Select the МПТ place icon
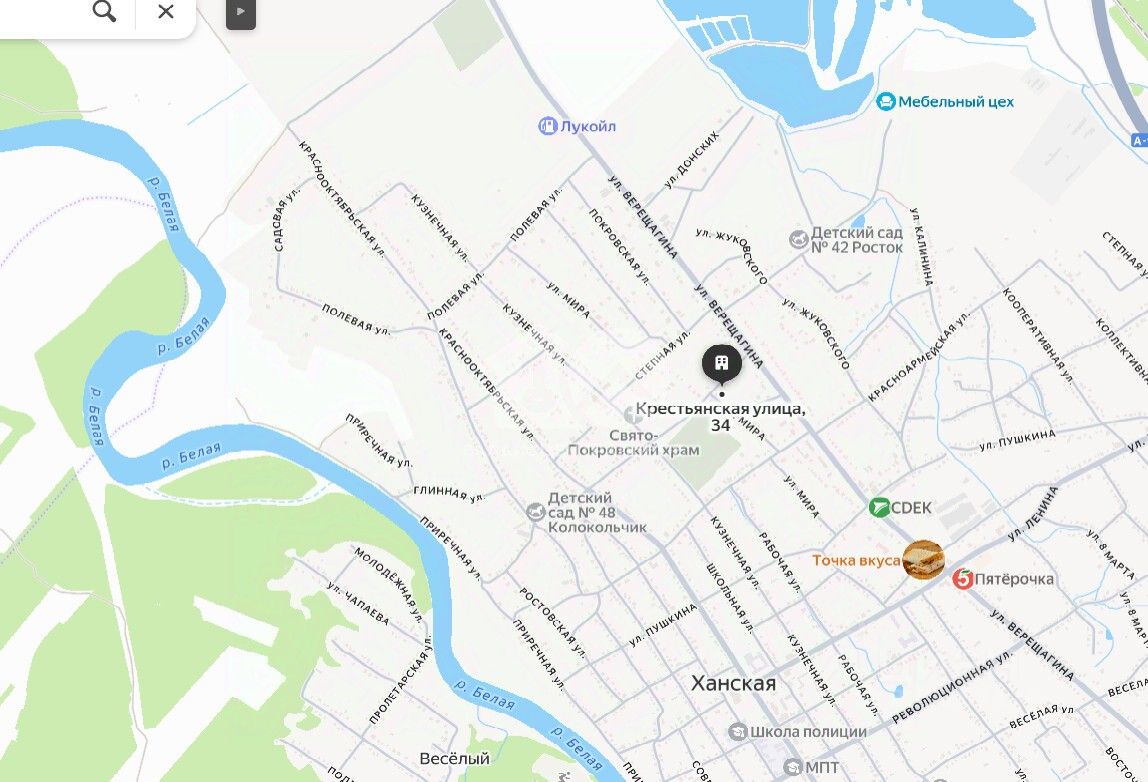 [x=793, y=767]
